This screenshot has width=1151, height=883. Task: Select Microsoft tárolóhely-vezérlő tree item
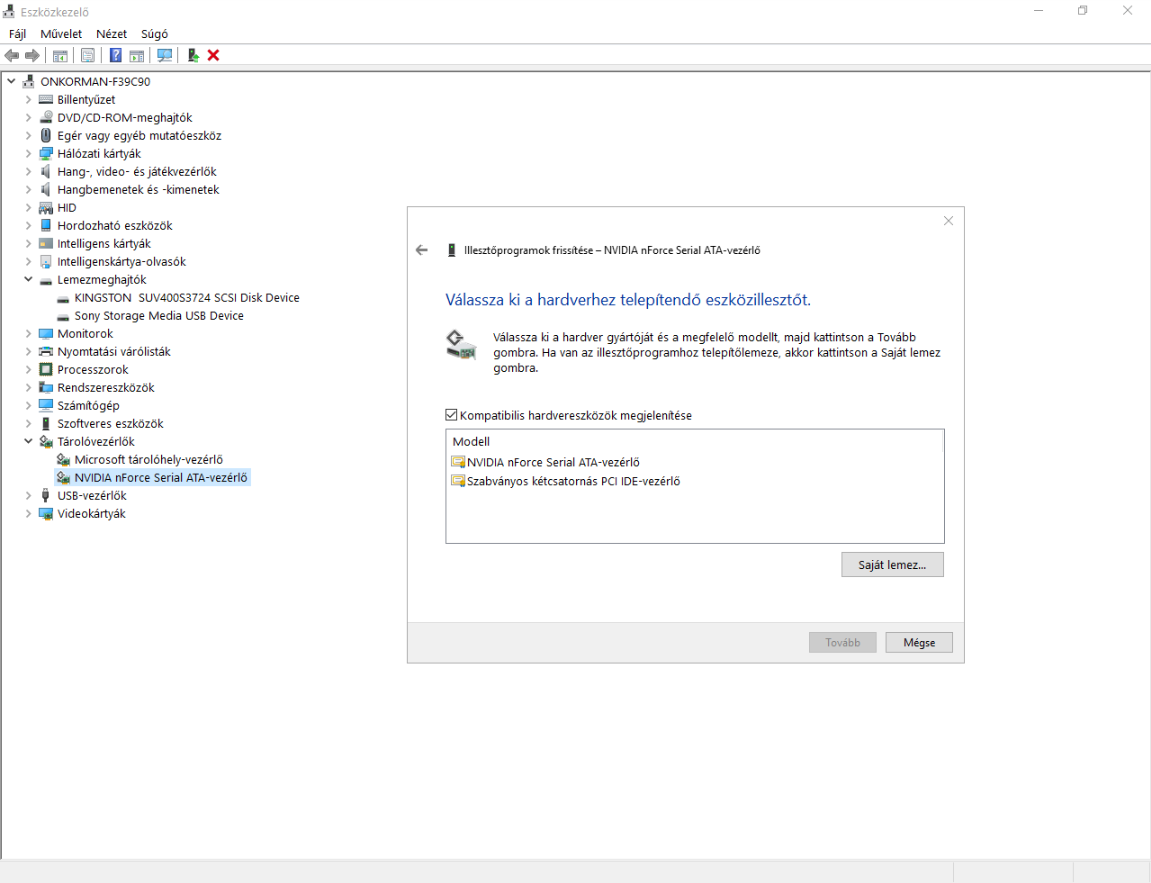[148, 459]
